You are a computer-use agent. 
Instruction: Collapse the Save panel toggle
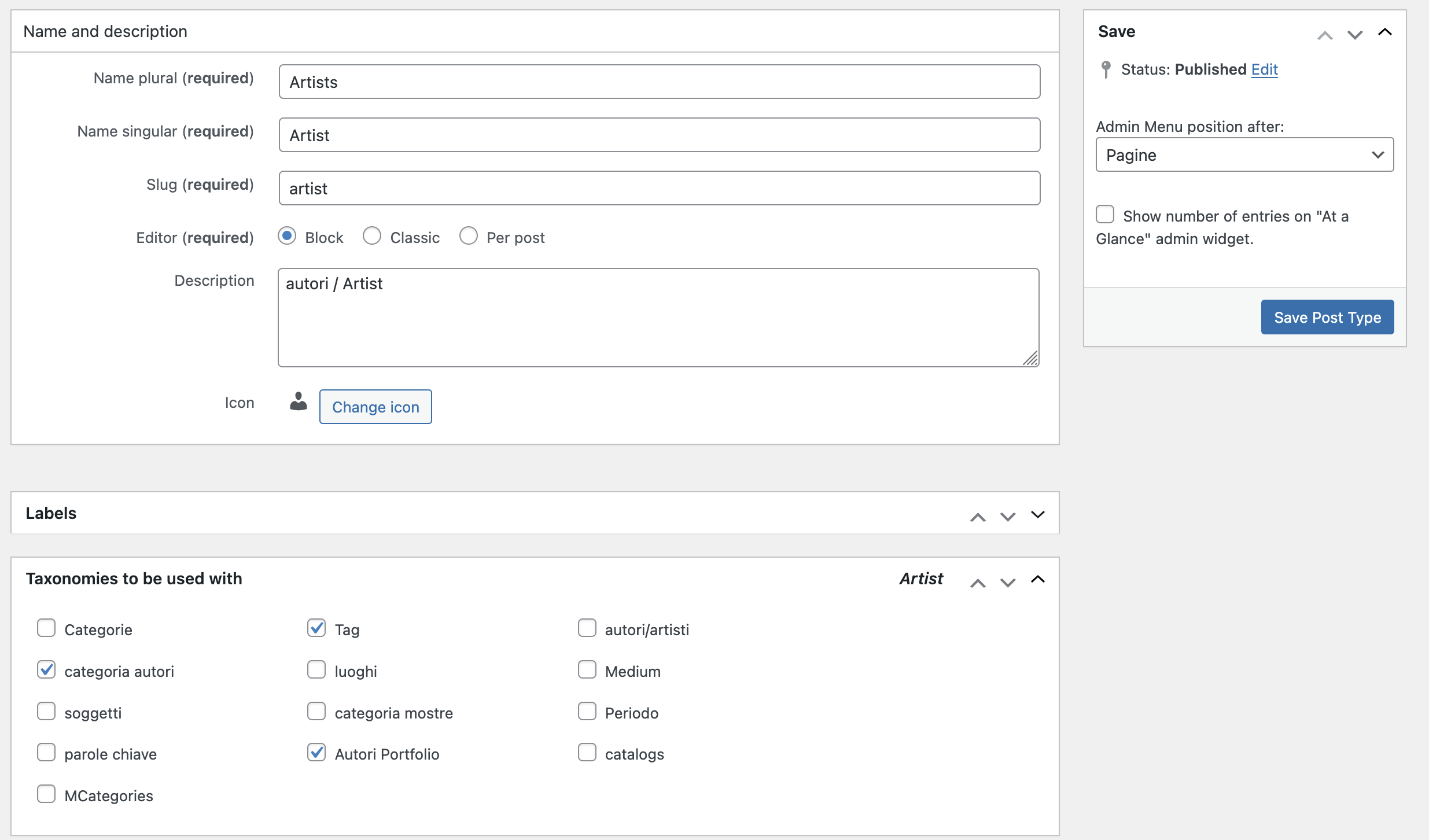tap(1384, 32)
